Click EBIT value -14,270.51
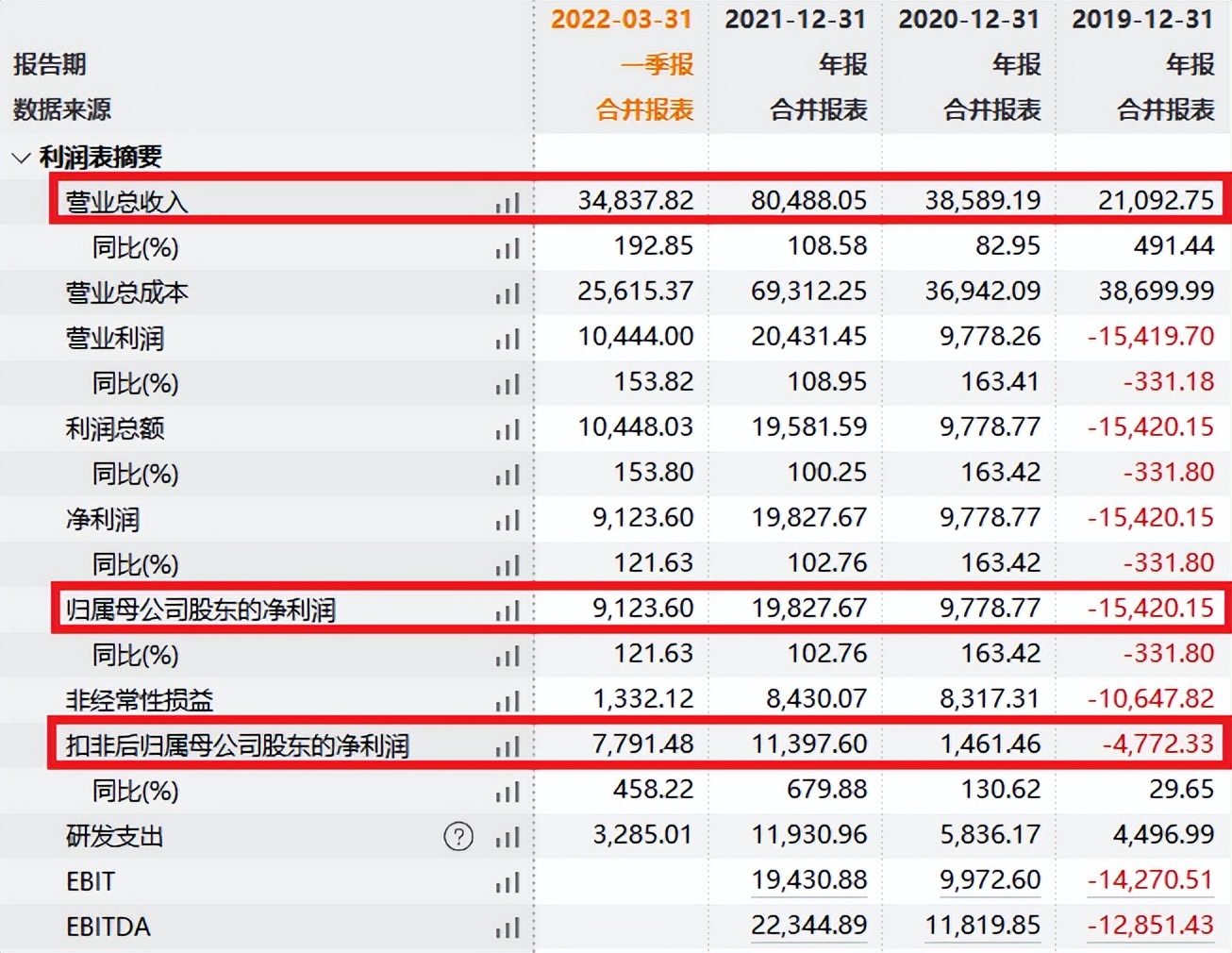This screenshot has height=953, width=1232. (1151, 879)
